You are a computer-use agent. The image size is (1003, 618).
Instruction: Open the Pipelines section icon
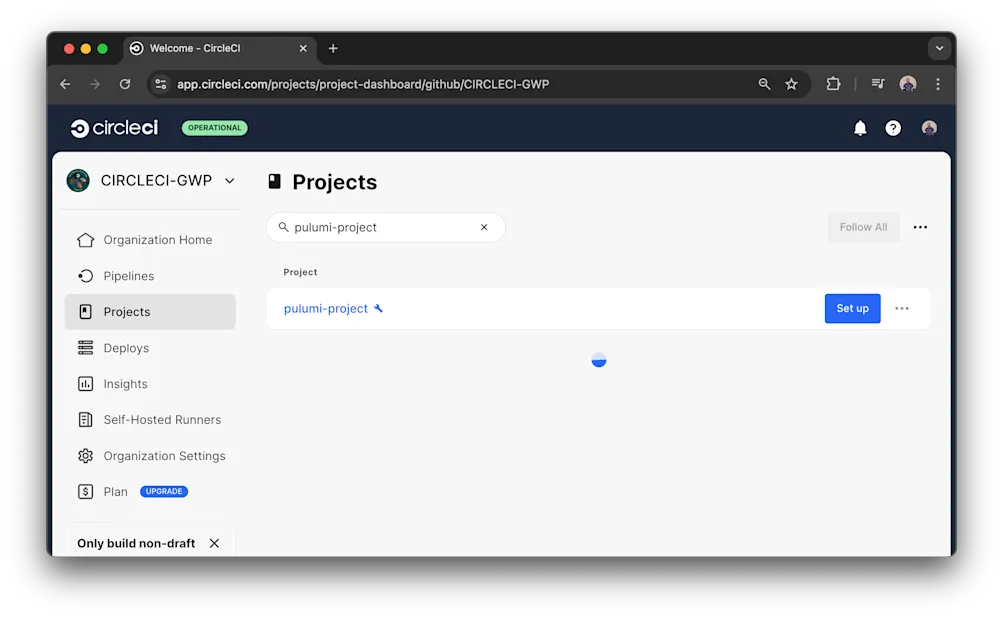(x=85, y=276)
